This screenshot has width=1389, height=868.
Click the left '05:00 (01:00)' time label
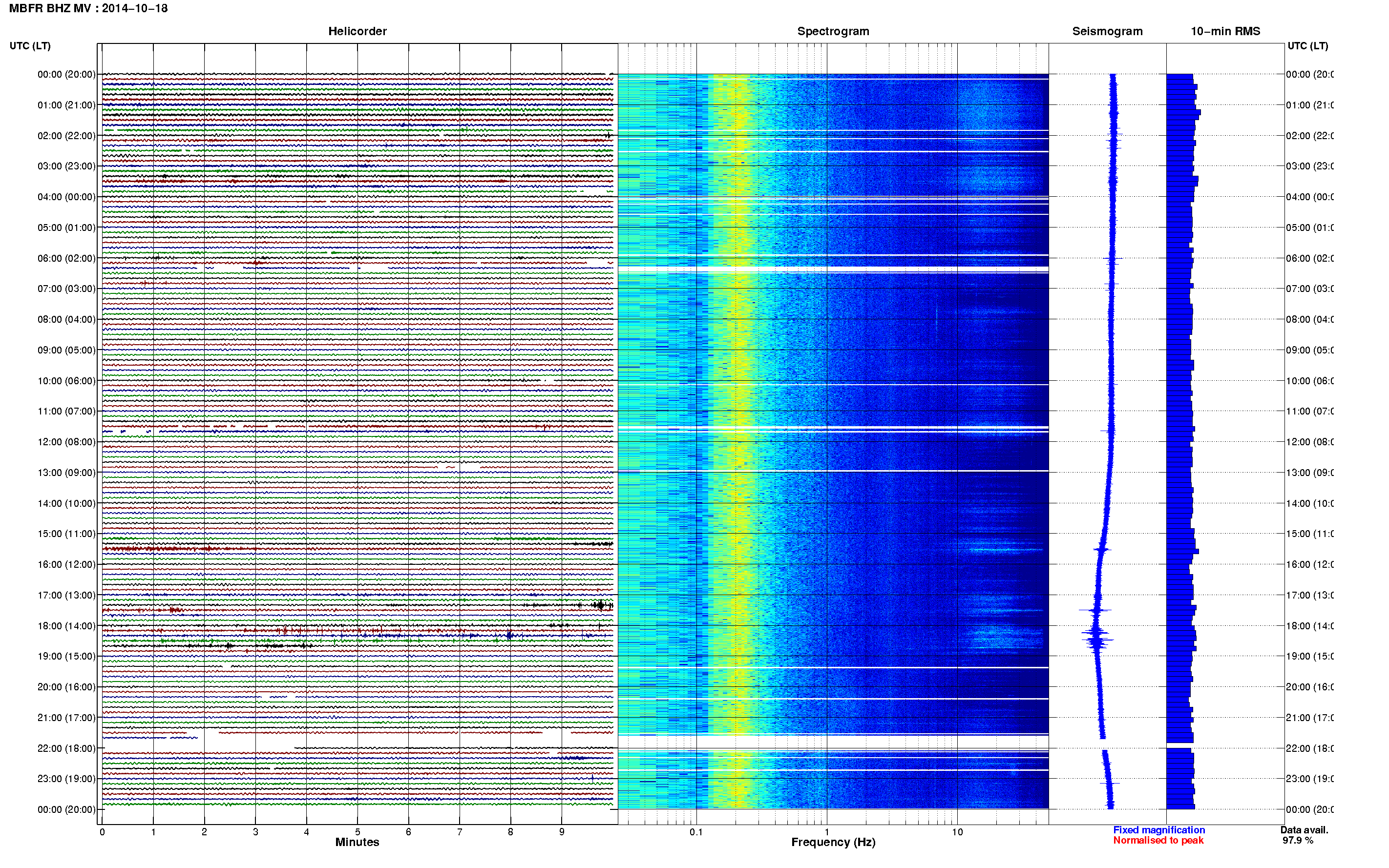click(x=66, y=227)
